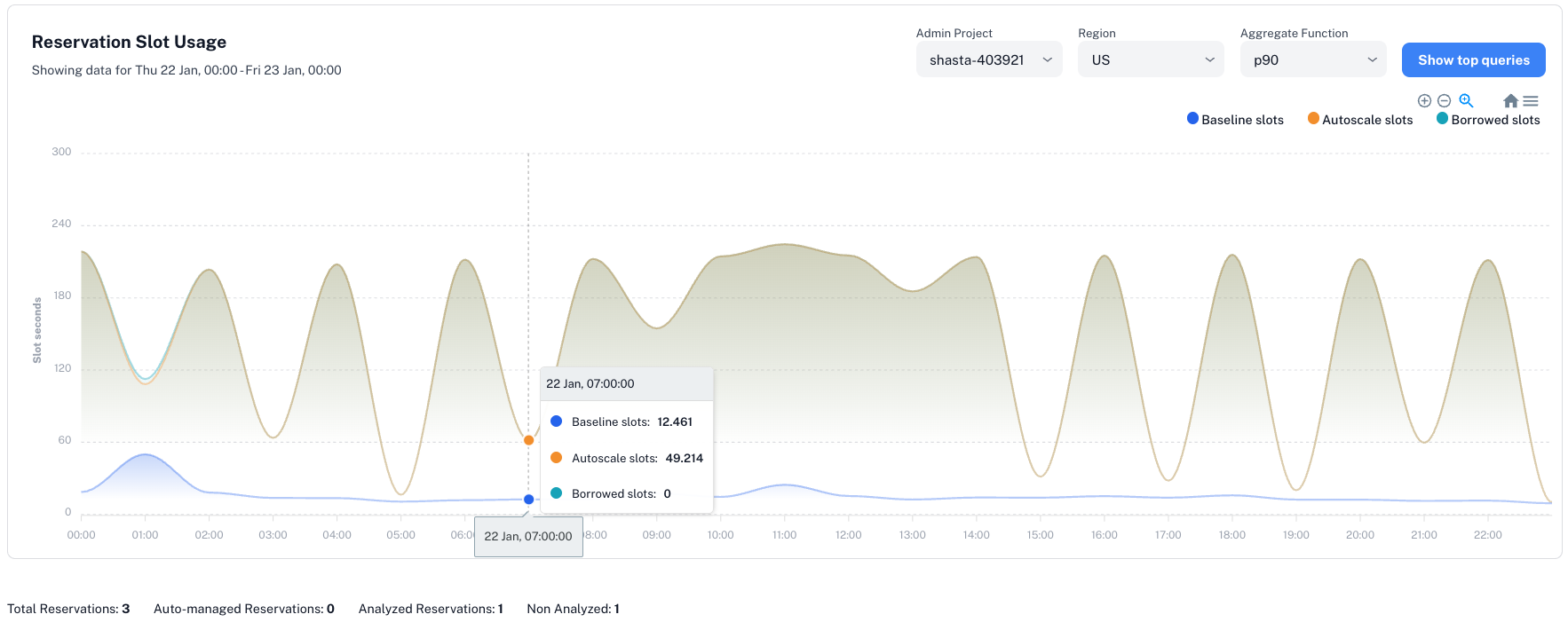Toggle Baseline slots series in legend

[x=1235, y=120]
